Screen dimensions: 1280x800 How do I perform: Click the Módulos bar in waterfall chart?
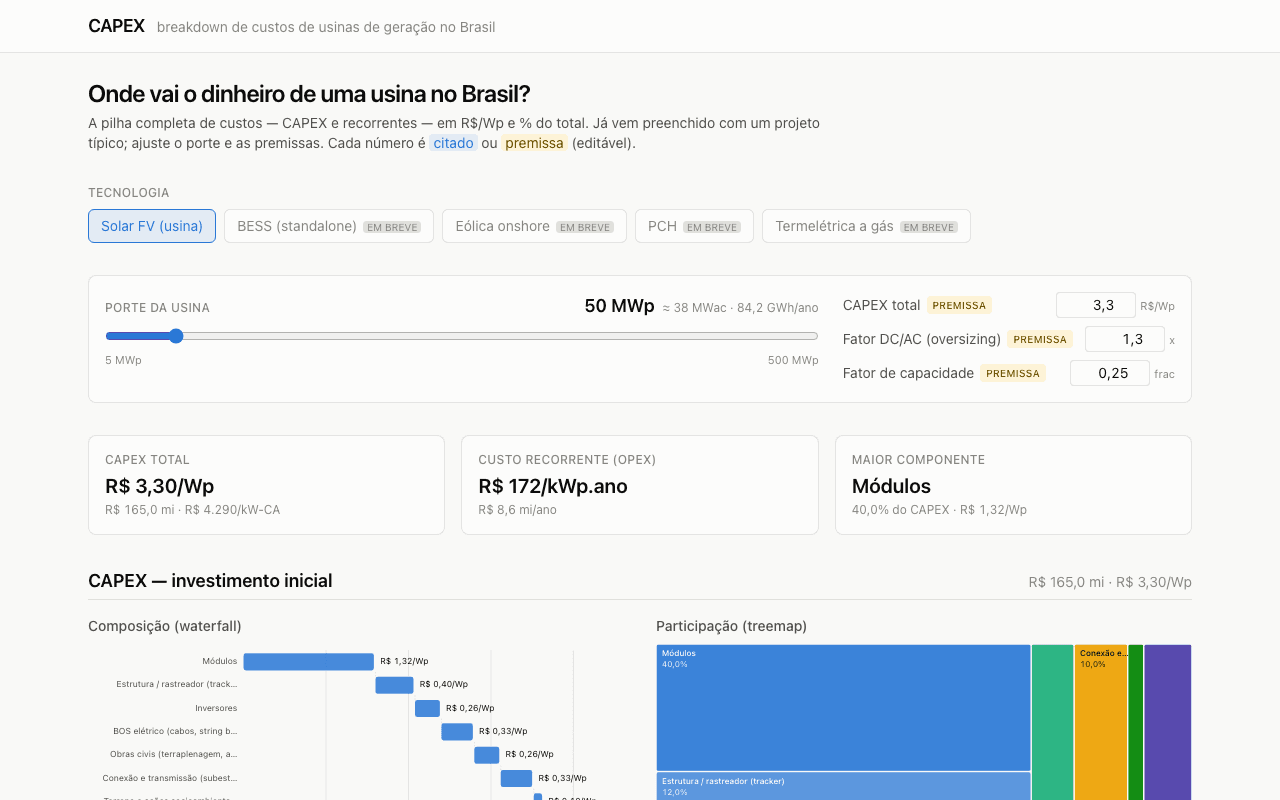[x=309, y=661]
